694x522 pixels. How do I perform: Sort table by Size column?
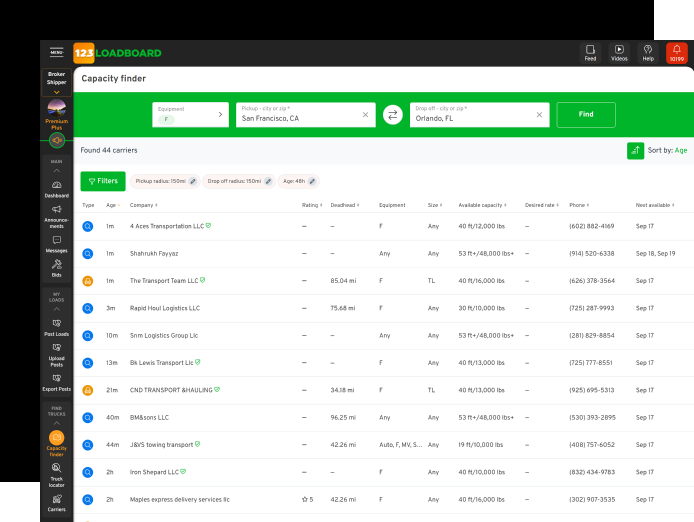[435, 205]
